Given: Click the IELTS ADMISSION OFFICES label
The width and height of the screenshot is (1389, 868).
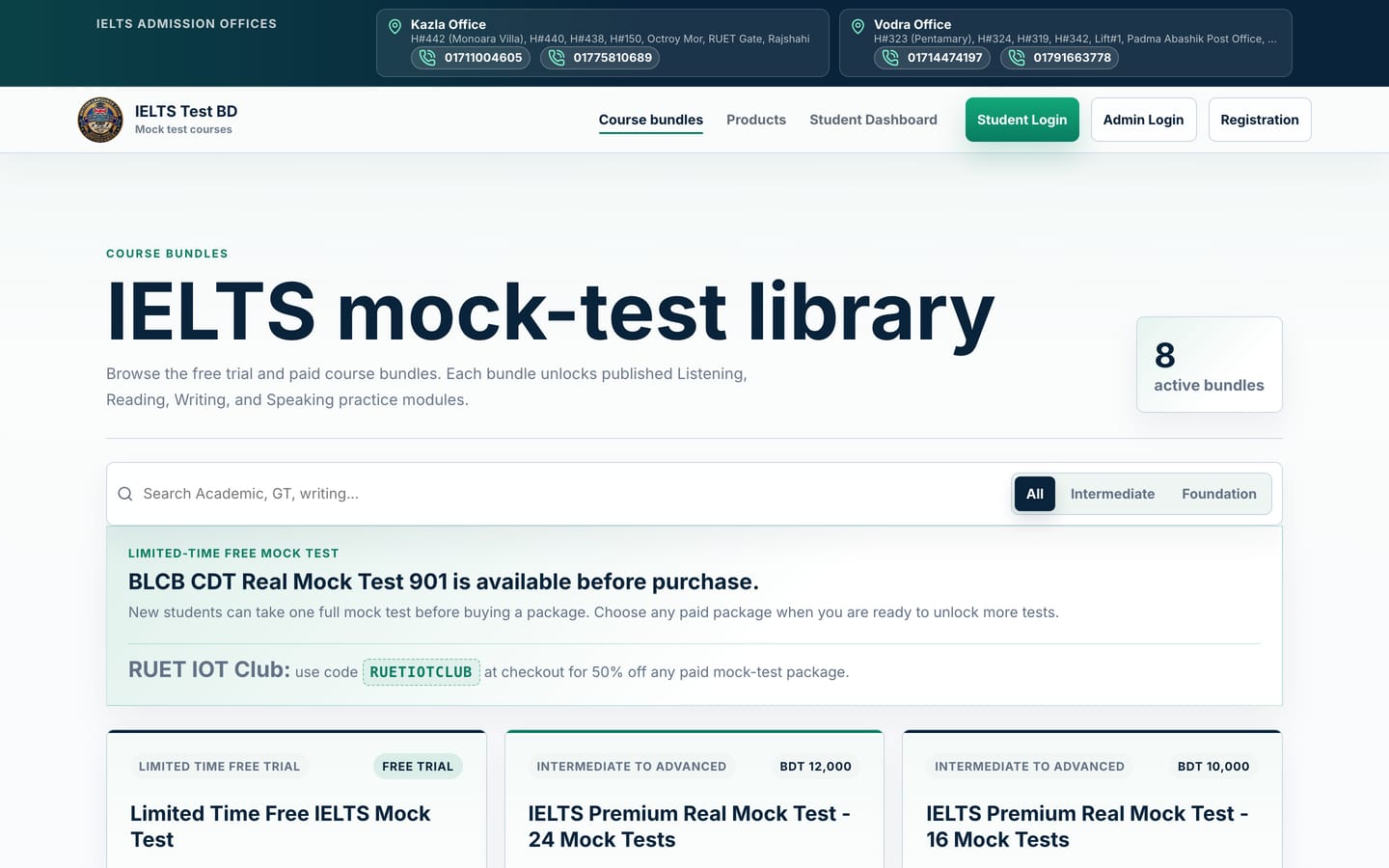Looking at the screenshot, I should 186,23.
